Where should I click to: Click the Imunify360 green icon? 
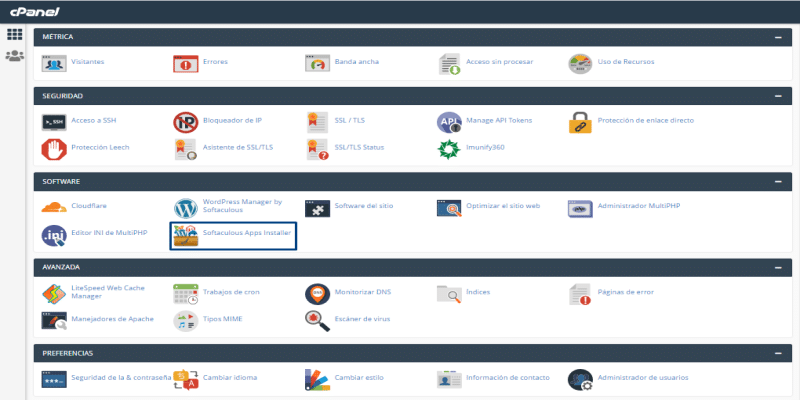[449, 149]
